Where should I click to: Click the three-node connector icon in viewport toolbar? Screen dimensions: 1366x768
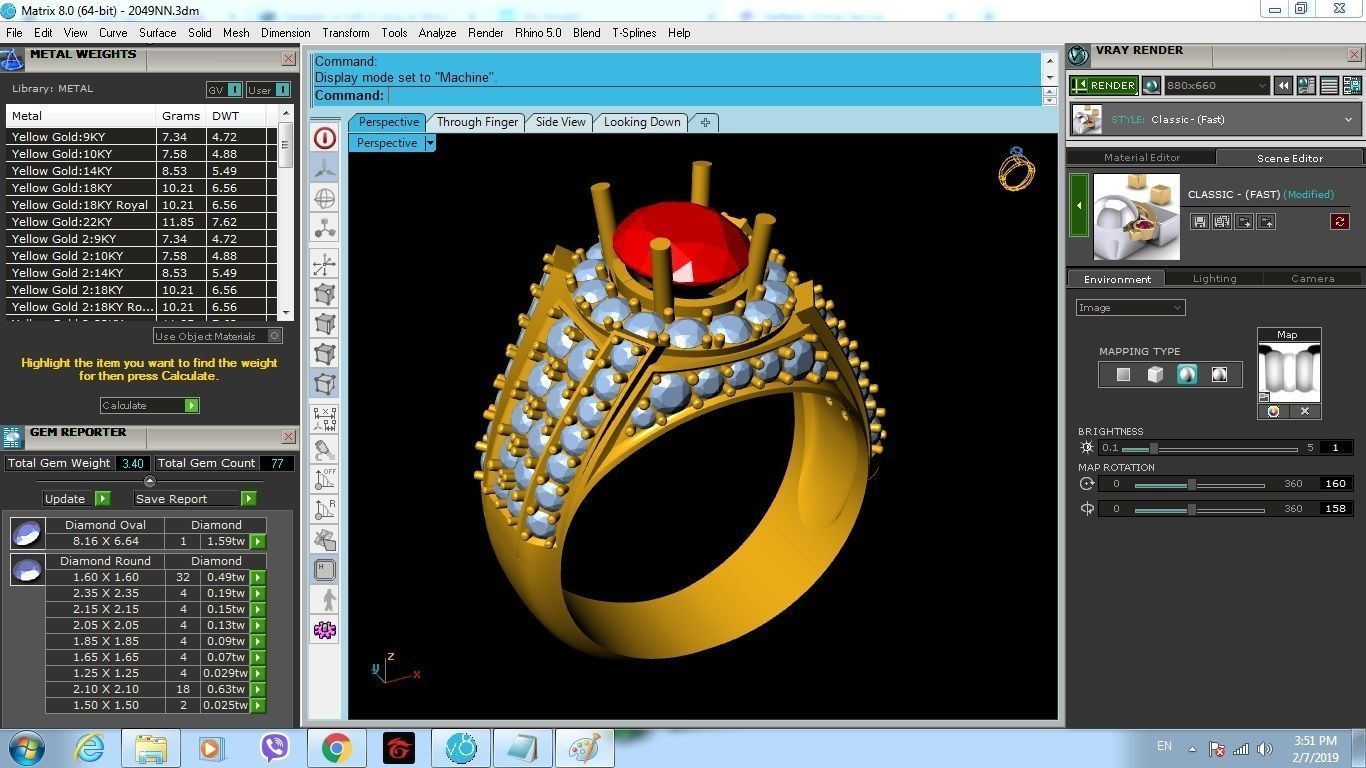pyautogui.click(x=324, y=228)
